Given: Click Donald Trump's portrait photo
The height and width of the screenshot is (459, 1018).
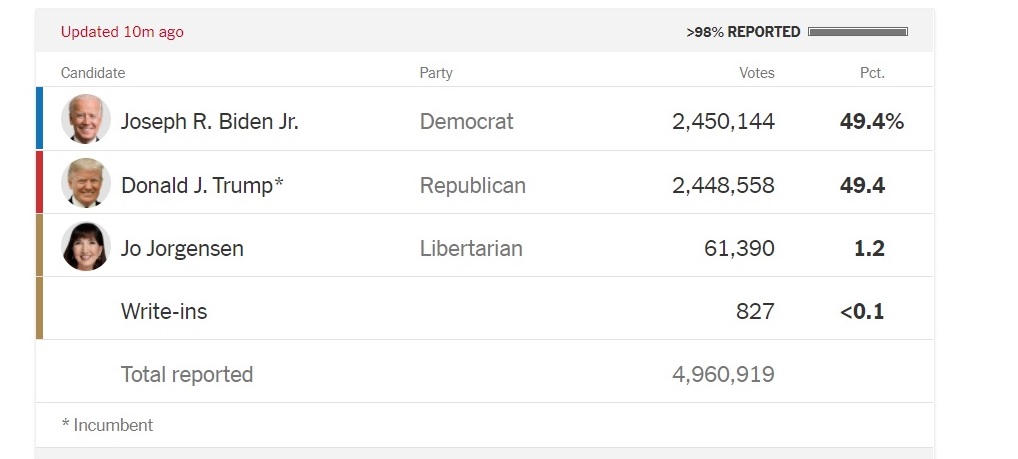Looking at the screenshot, I should click(85, 183).
